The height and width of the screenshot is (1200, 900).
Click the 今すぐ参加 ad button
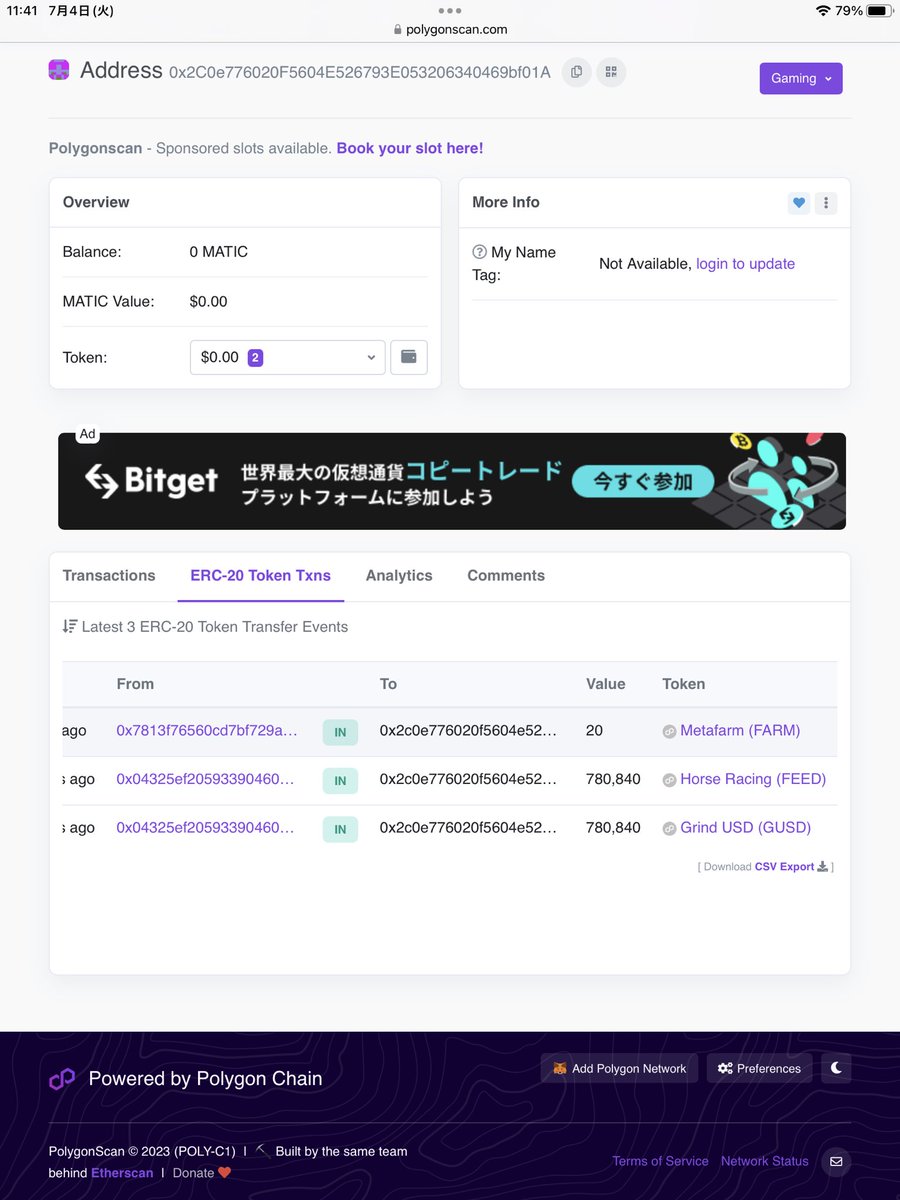(x=642, y=481)
